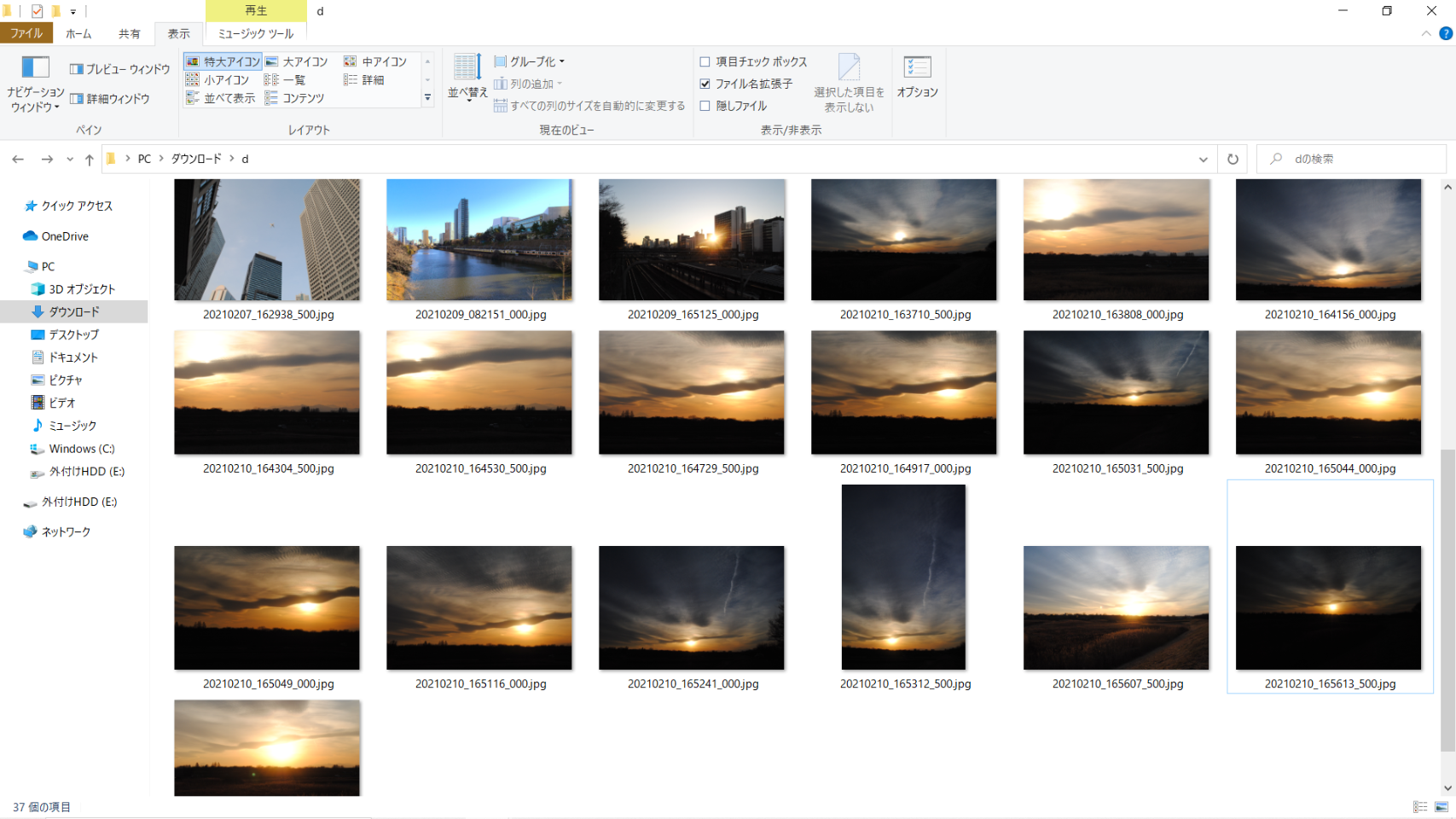Click the Options (オプション) icon
This screenshot has width=1456, height=819.
pyautogui.click(x=917, y=77)
